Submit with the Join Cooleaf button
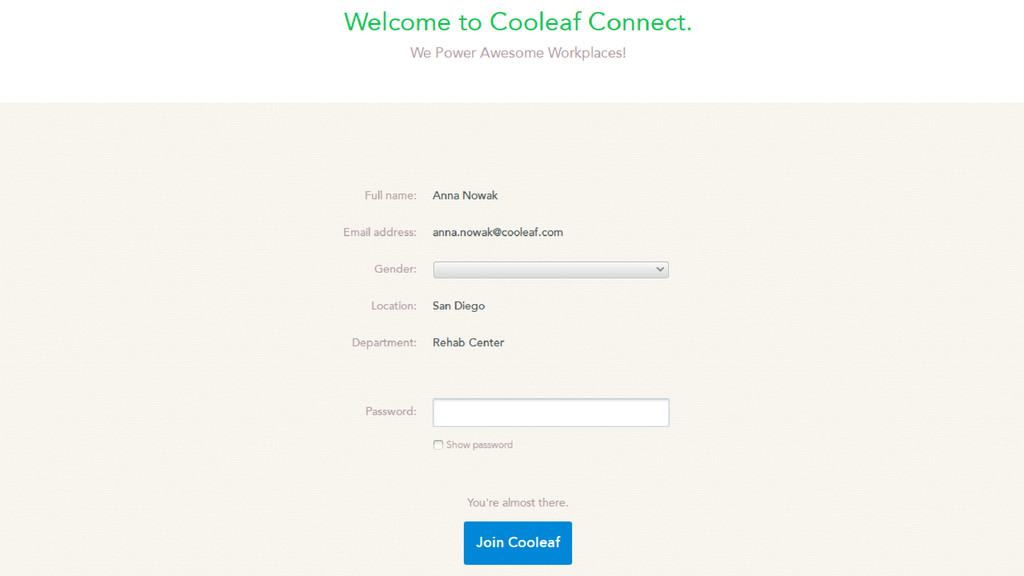The image size is (1024, 576). 518,543
